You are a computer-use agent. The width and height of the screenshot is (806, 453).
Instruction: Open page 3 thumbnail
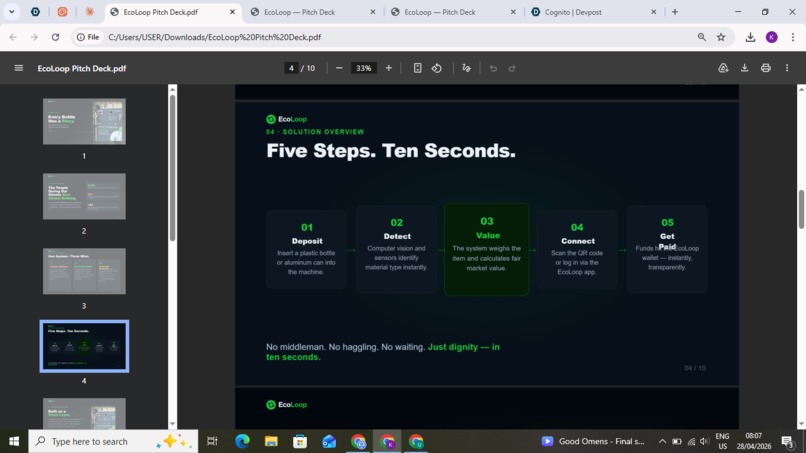click(84, 271)
